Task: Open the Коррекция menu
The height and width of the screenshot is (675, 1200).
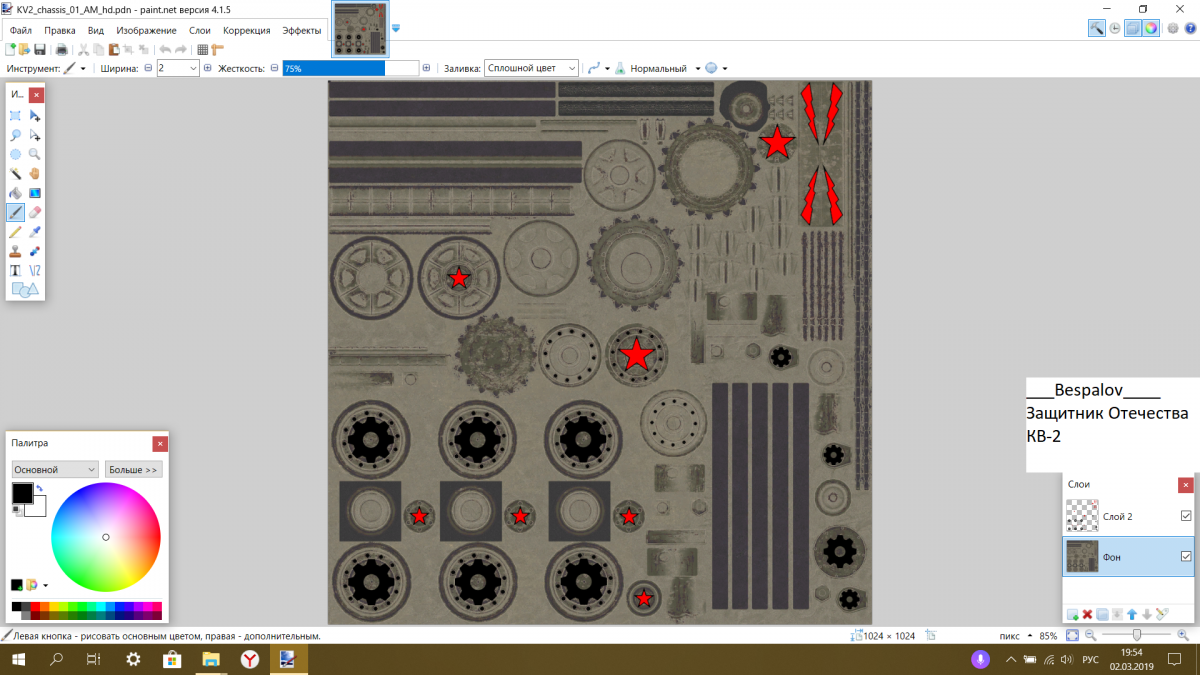Action: pos(247,30)
